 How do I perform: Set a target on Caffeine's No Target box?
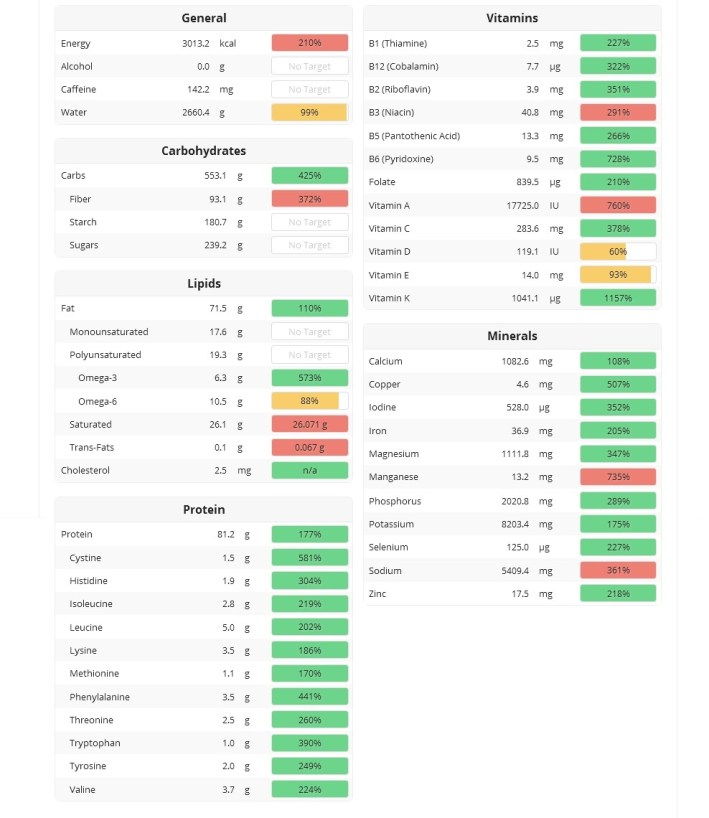tap(309, 89)
